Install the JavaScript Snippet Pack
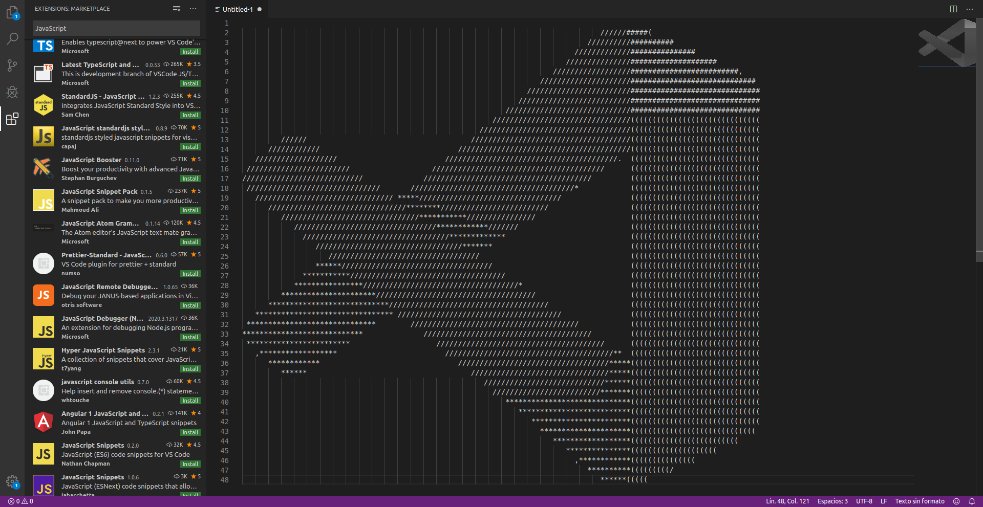The width and height of the screenshot is (983, 507). point(190,211)
